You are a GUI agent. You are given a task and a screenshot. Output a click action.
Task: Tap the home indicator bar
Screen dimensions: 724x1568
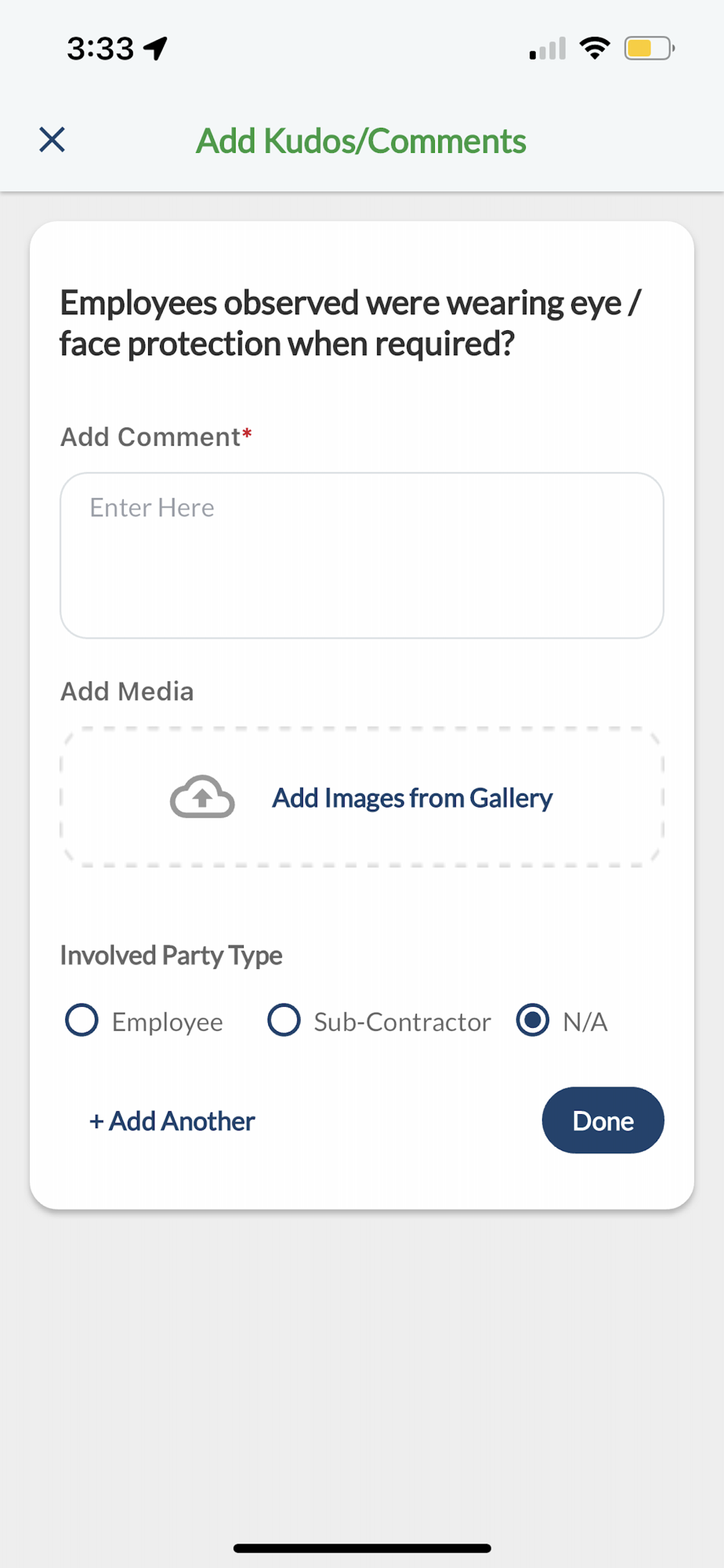362,1548
